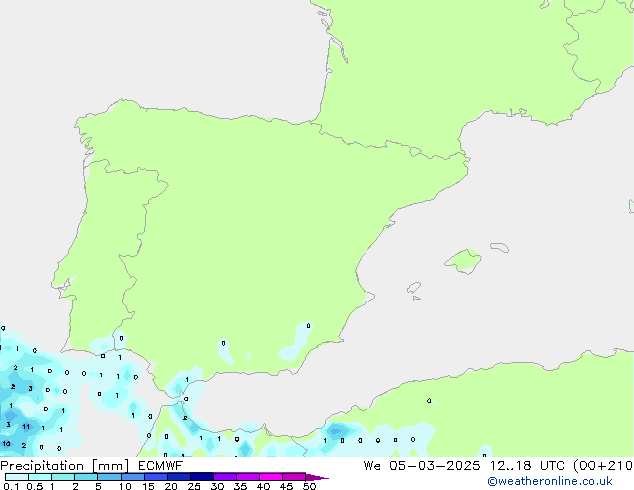Screen dimensions: 634x490
Task: Click the '35' label on the legend scale
Action: [240, 486]
